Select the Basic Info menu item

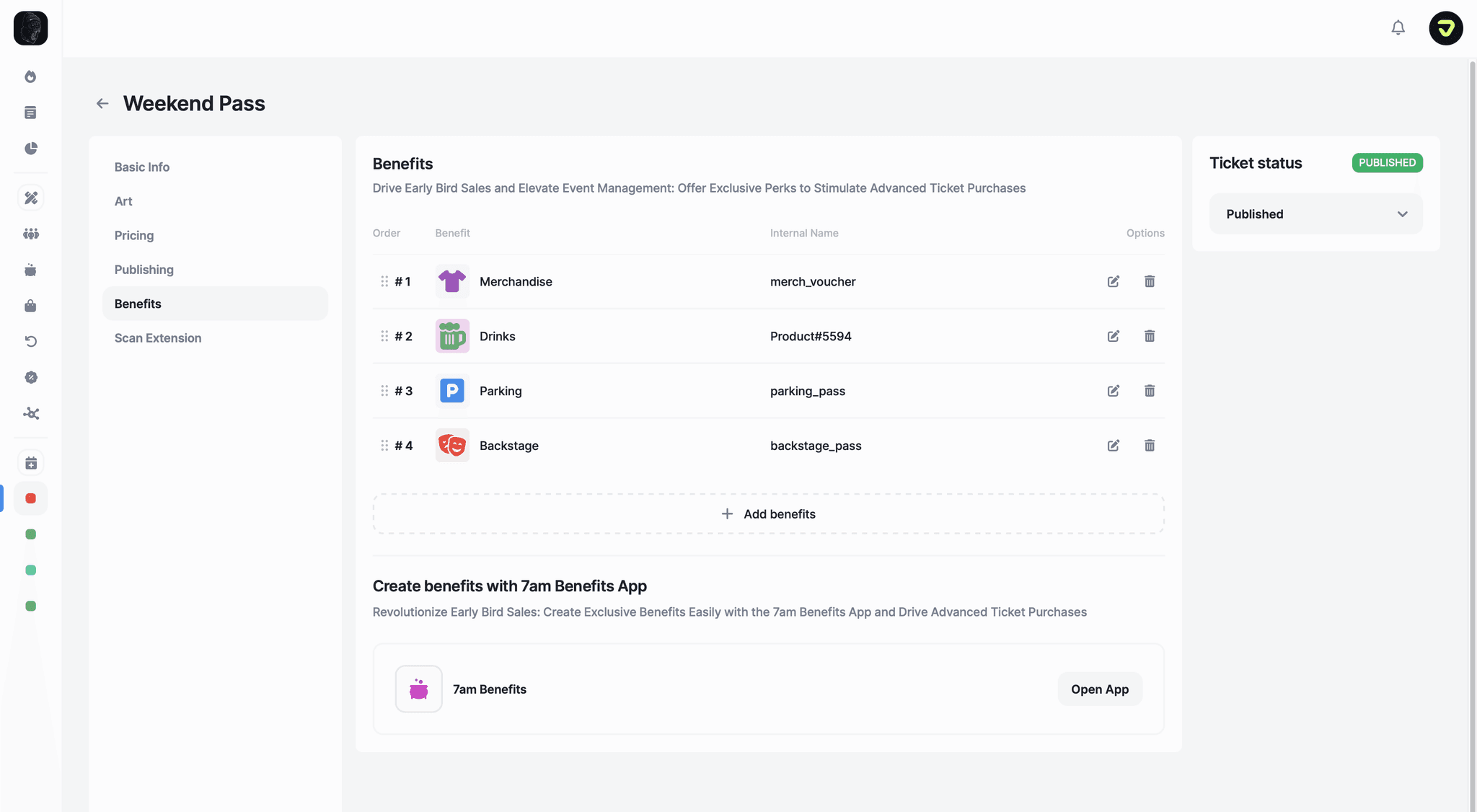141,167
